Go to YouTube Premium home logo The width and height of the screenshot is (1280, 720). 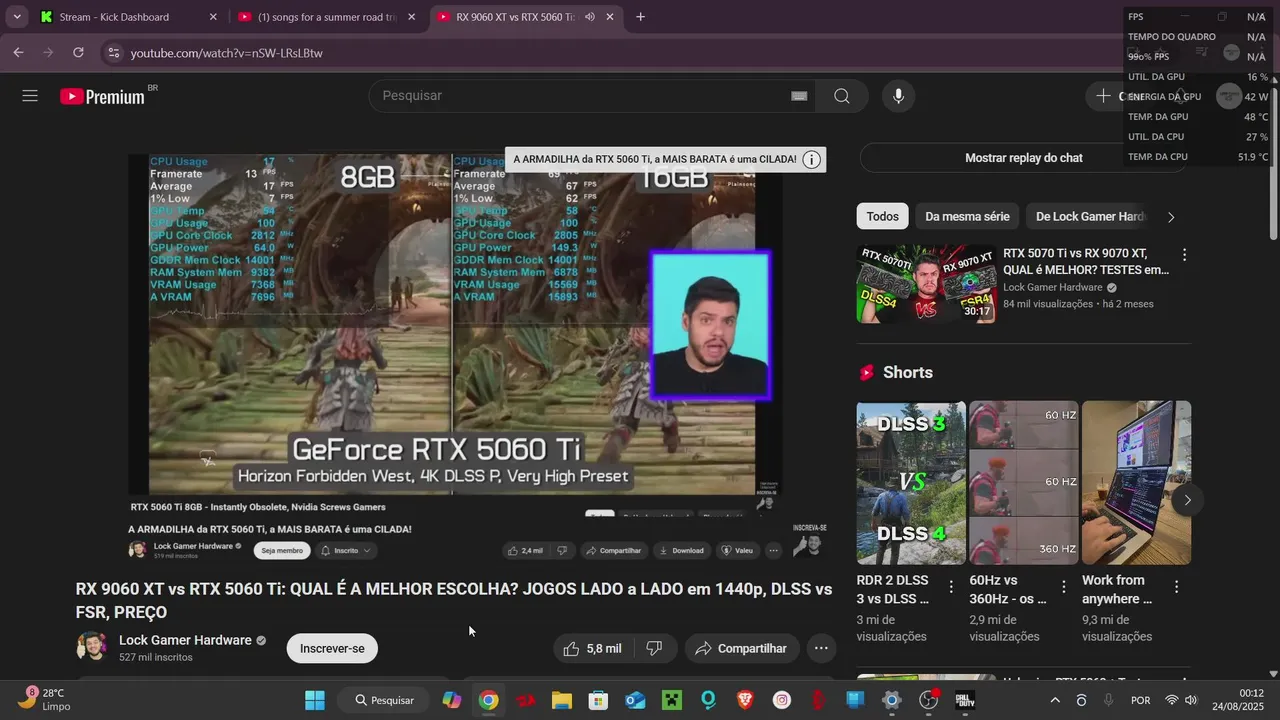102,96
